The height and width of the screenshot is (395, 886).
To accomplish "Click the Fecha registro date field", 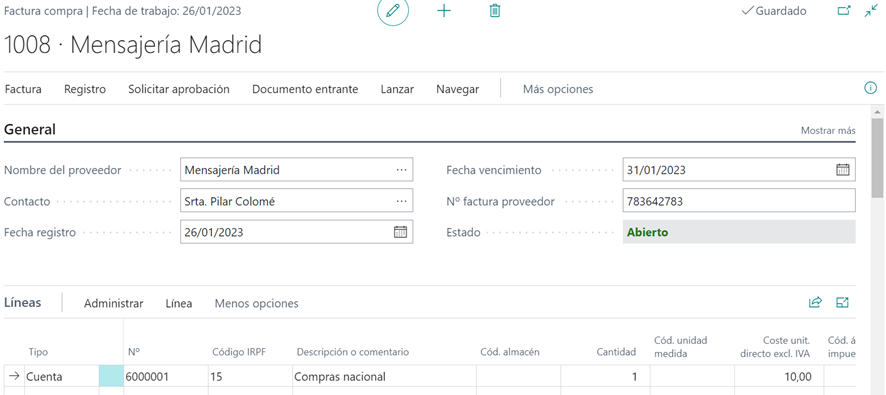I will [297, 232].
